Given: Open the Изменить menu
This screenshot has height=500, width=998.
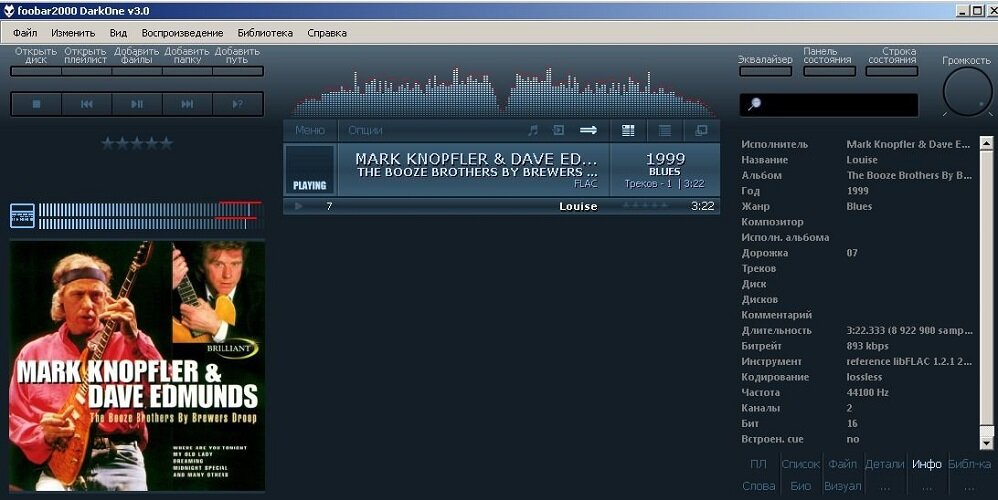Looking at the screenshot, I should click(x=73, y=33).
